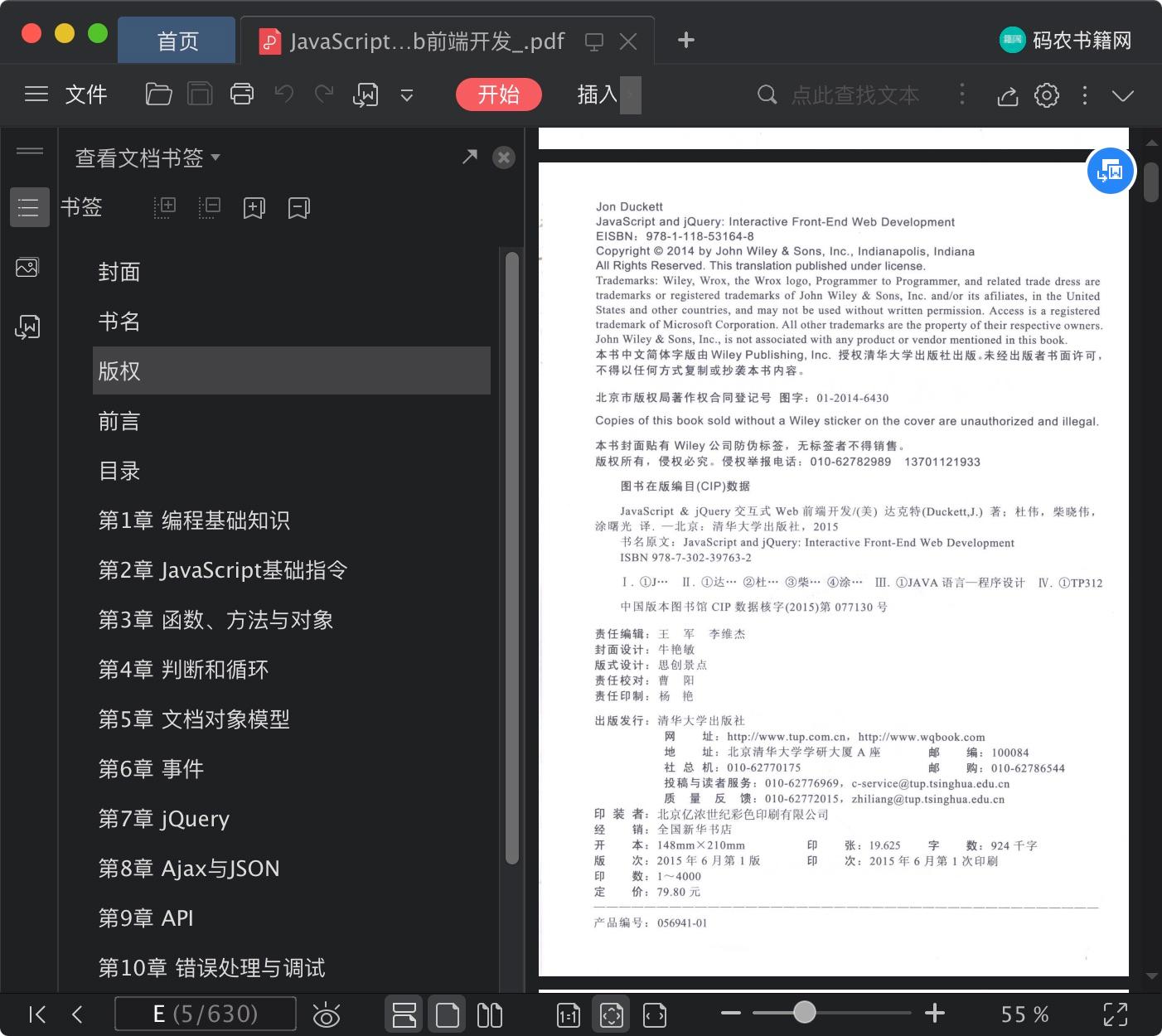Click the share export icon
Image resolution: width=1162 pixels, height=1036 pixels.
coord(1007,95)
